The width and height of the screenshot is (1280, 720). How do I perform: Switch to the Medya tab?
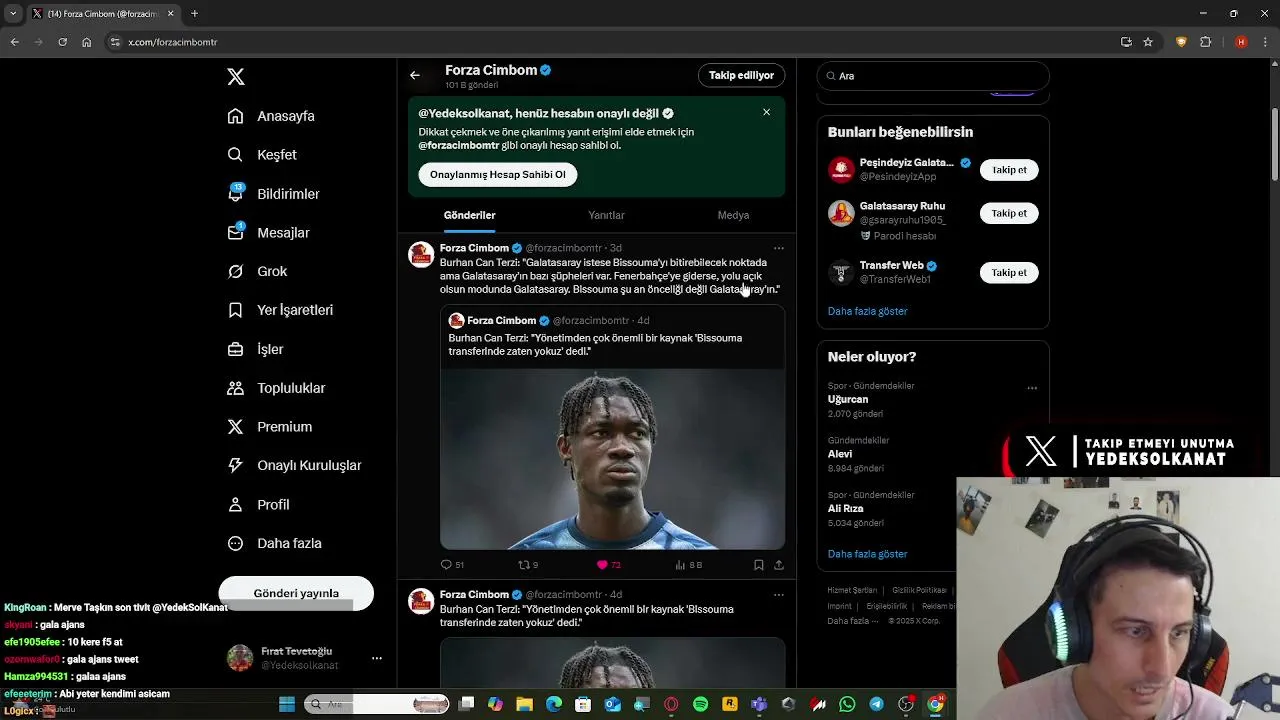coord(733,215)
